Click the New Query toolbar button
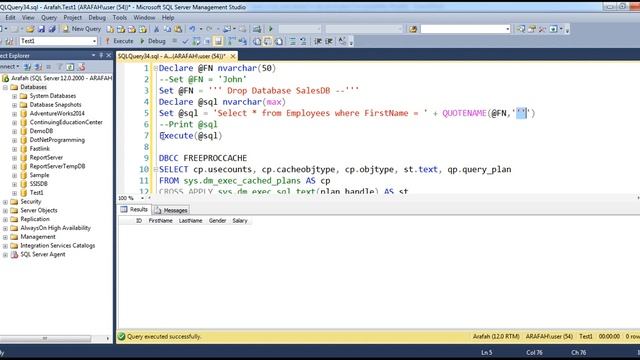 [x=81, y=29]
